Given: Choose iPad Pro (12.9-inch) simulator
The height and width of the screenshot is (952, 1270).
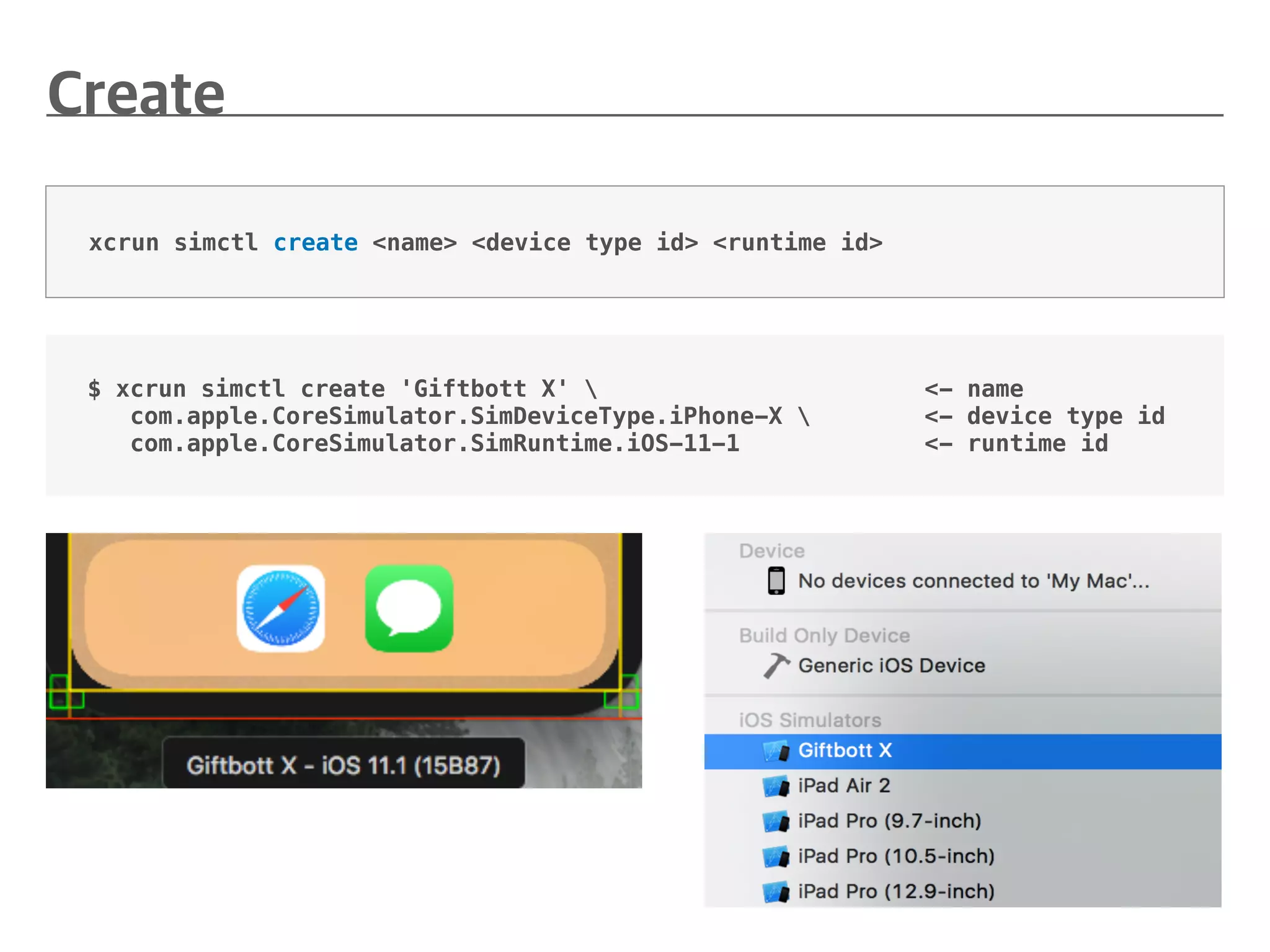Looking at the screenshot, I should click(895, 892).
